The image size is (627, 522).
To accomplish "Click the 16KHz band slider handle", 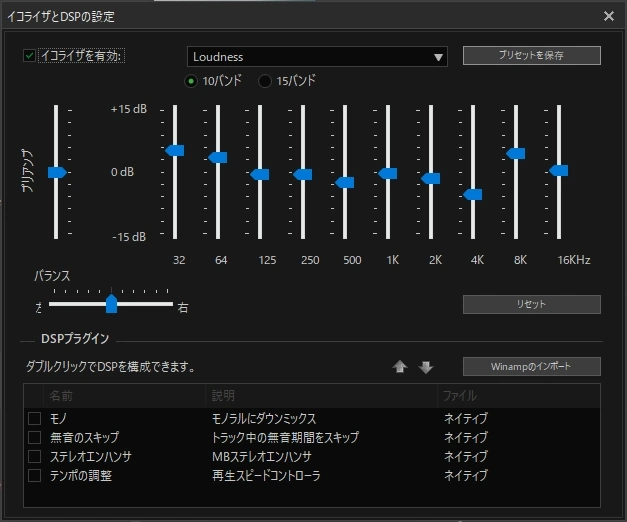I will (559, 170).
